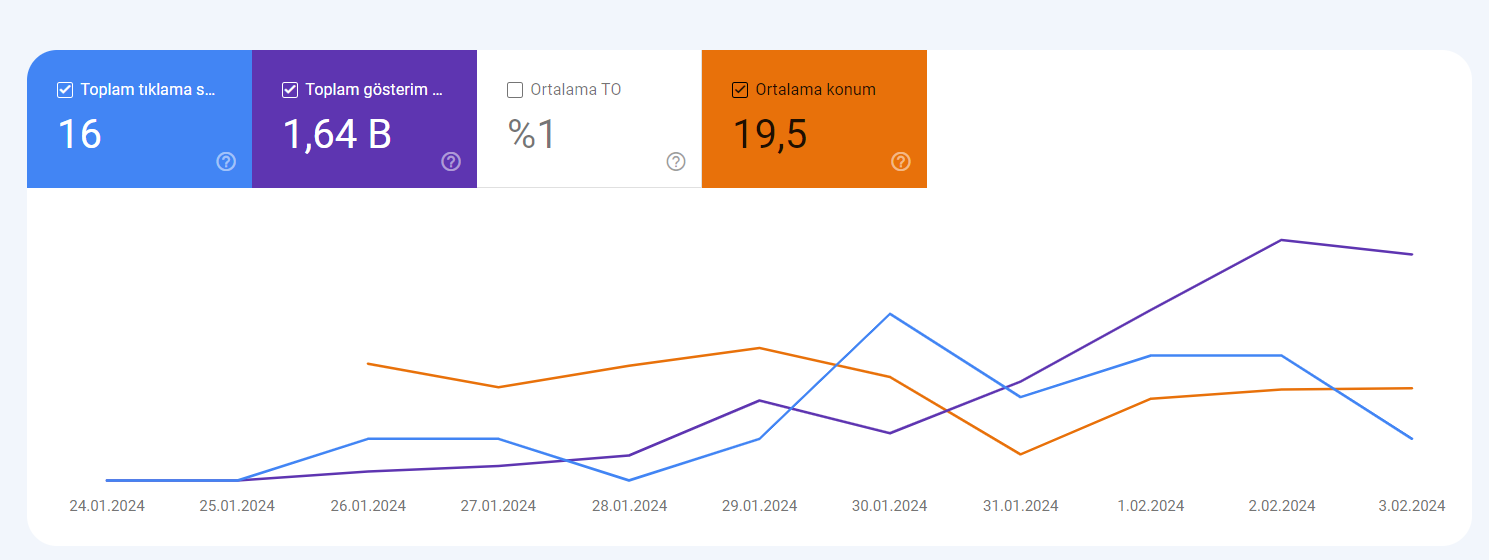Viewport: 1489px width, 560px height.
Task: Uncheck the Toplam gösterim checkbox
Action: tap(290, 90)
